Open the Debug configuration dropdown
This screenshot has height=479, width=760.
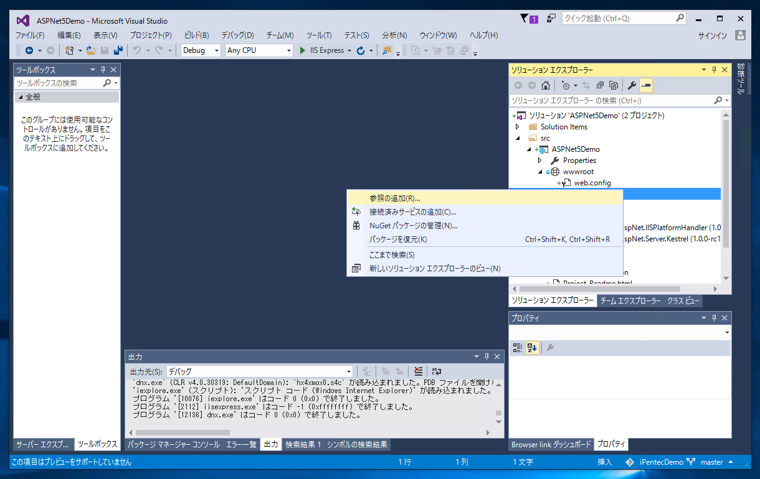coord(217,50)
